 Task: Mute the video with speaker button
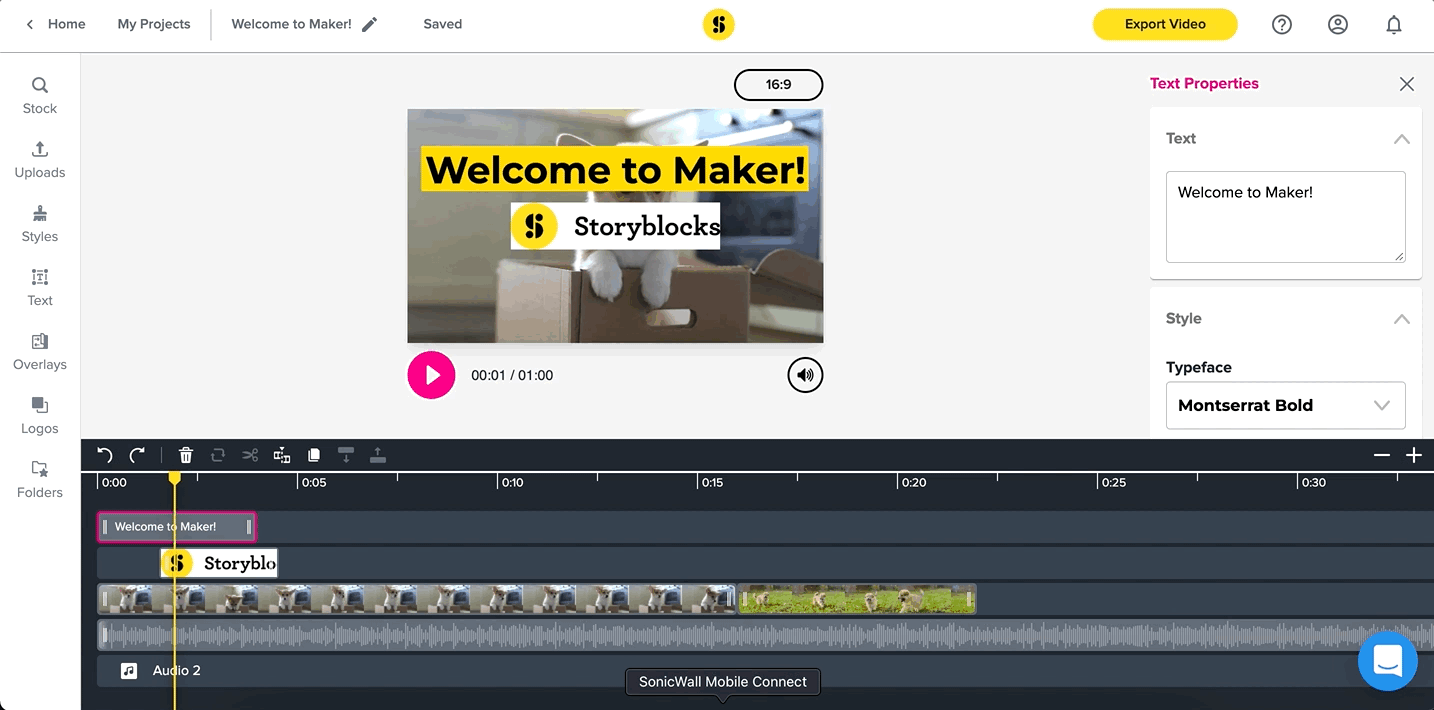pos(805,375)
